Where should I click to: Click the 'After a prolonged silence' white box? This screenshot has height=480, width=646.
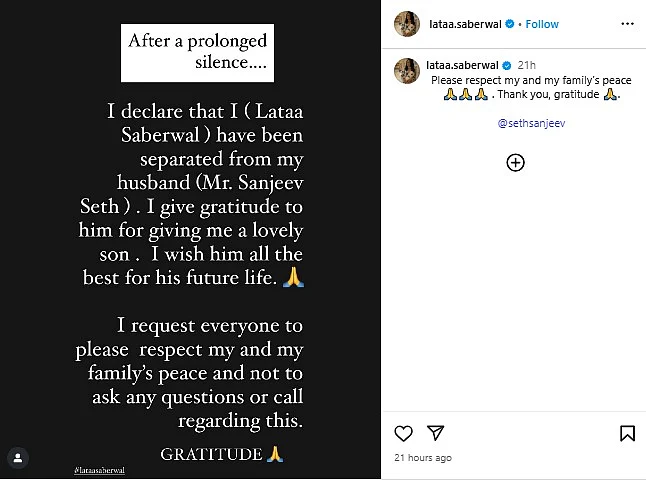[197, 53]
